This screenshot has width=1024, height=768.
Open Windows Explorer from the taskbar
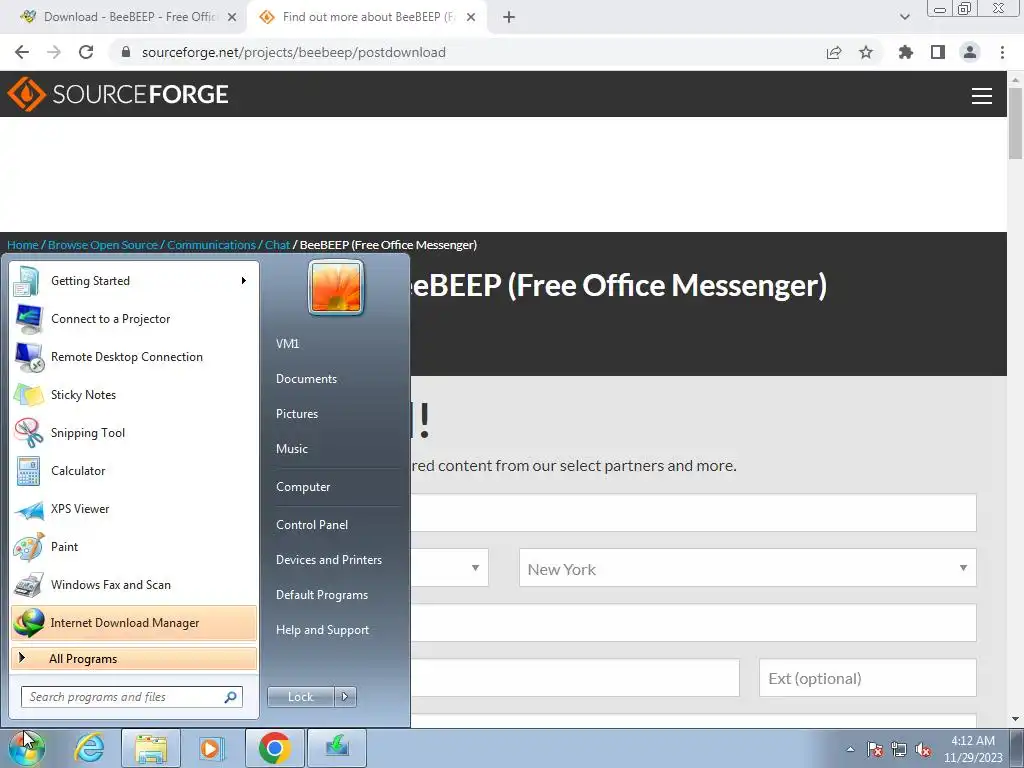[x=151, y=748]
